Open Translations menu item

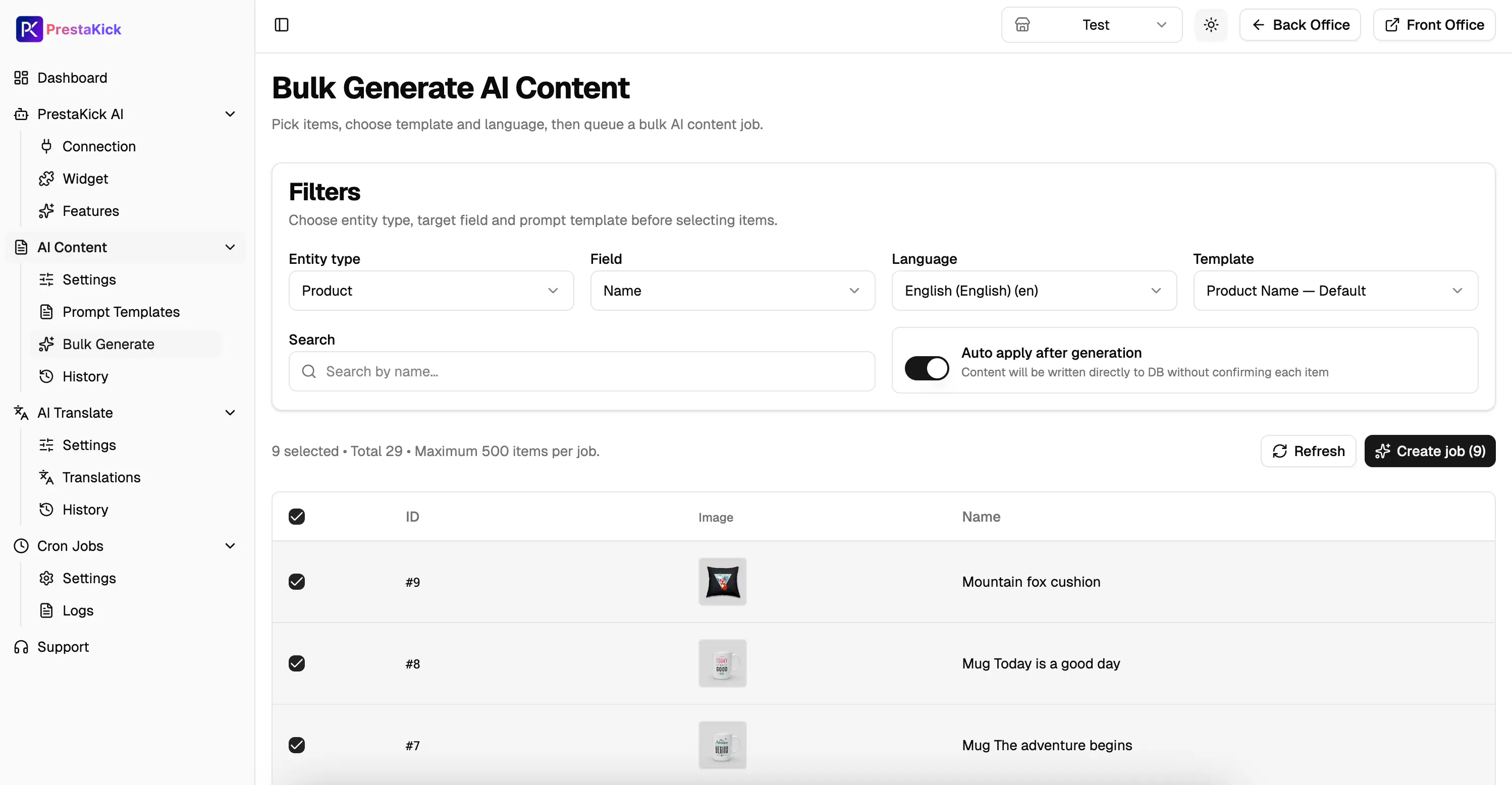[126, 477]
